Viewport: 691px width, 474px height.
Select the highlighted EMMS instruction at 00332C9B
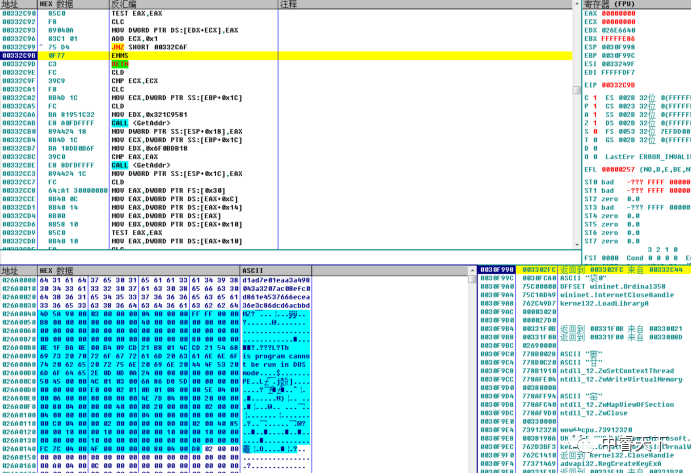(x=286, y=56)
